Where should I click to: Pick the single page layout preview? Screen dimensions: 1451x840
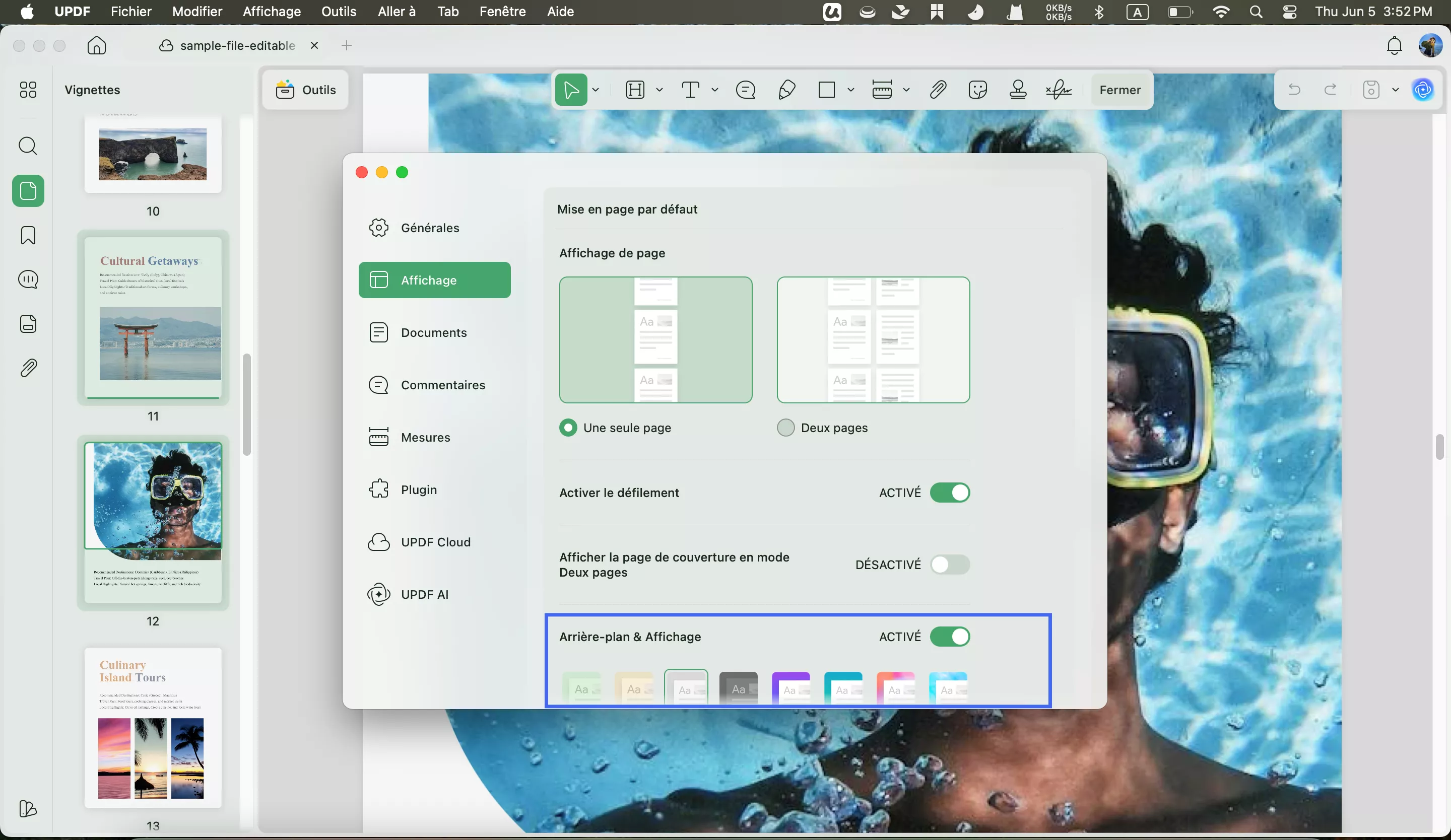point(655,339)
